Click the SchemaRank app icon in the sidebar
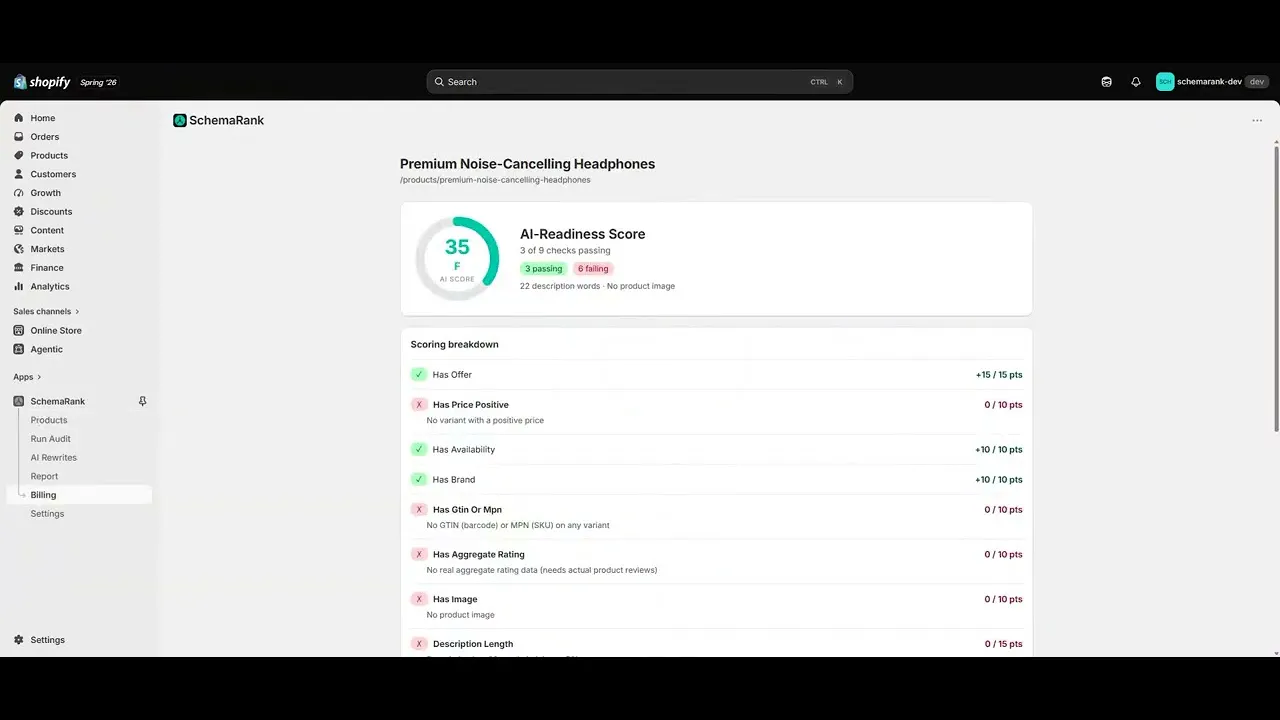Screen dimensions: 1280x720 pos(18,401)
